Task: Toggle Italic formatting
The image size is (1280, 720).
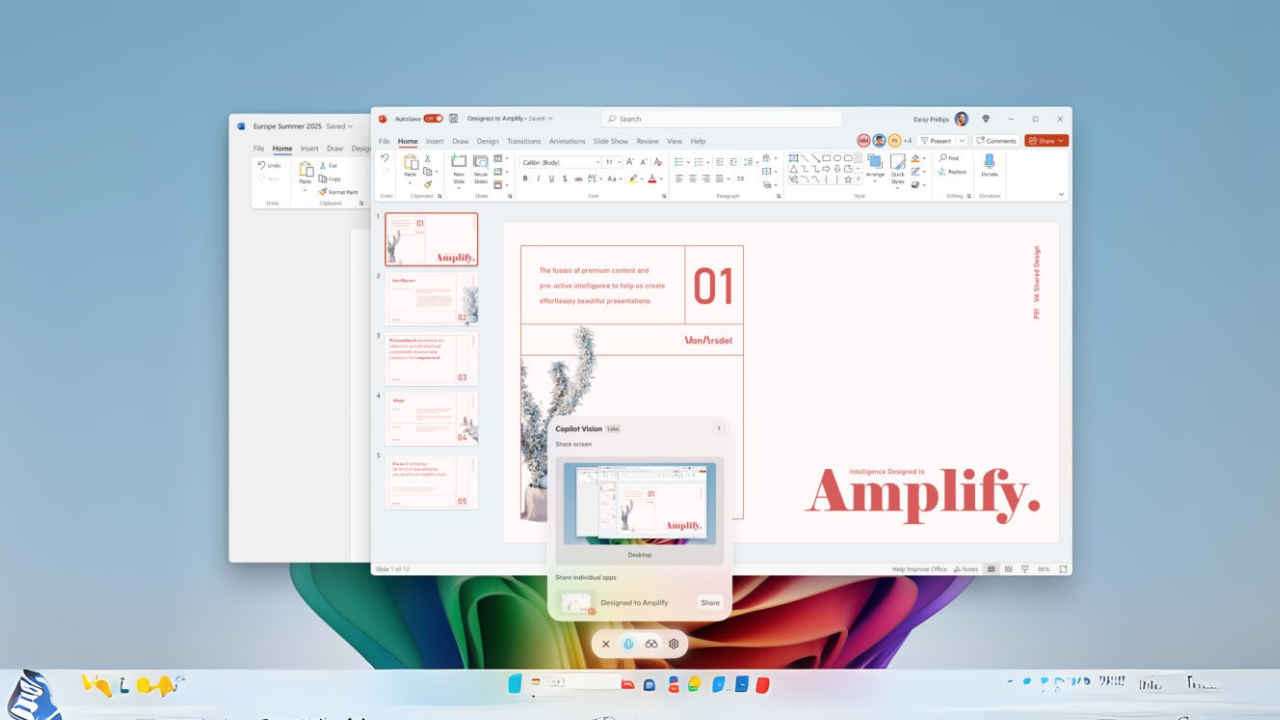Action: [x=538, y=179]
